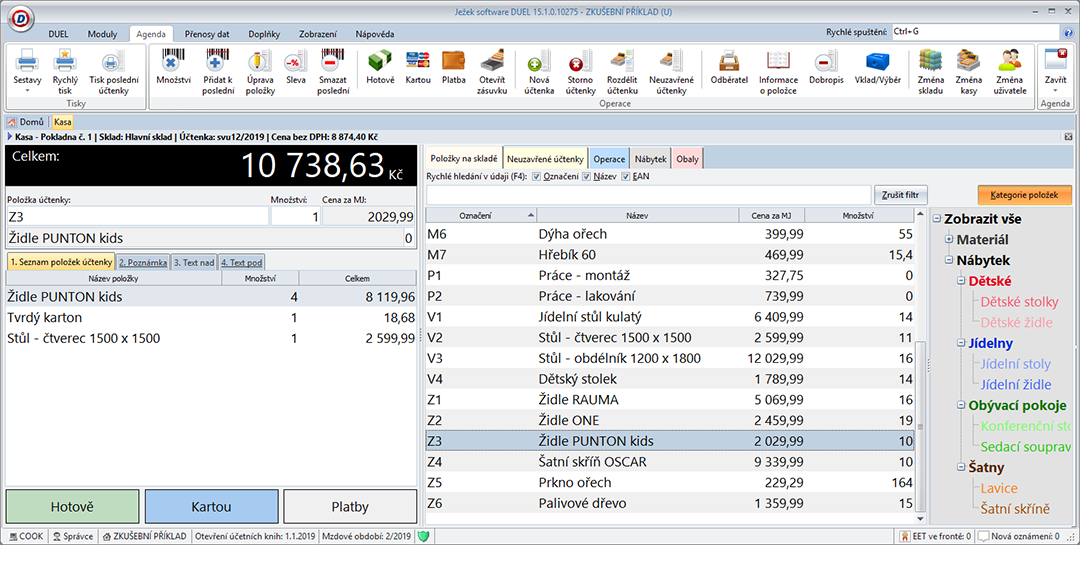Open the 2. Poznámka tab
The width and height of the screenshot is (1080, 580).
[x=143, y=262]
